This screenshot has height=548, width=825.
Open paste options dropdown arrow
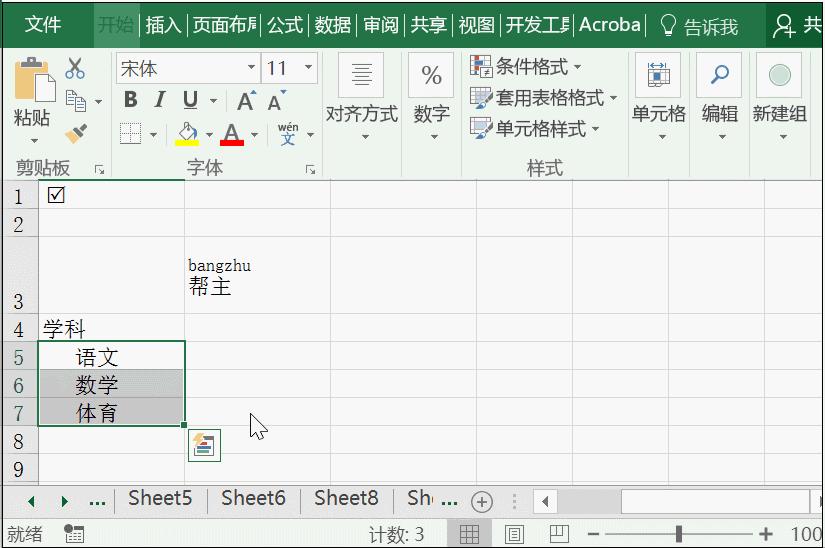click(x=34, y=140)
